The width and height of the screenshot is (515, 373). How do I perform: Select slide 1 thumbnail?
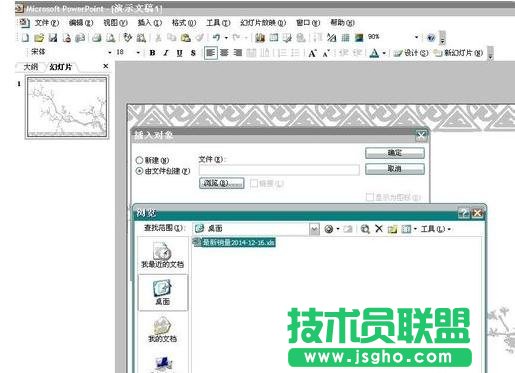coord(67,107)
